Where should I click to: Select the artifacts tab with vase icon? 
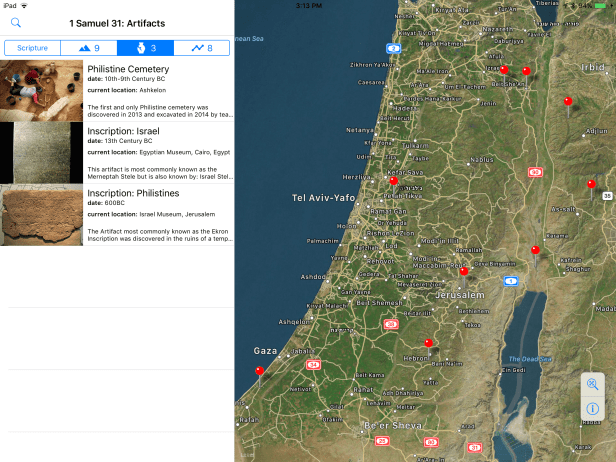click(145, 47)
